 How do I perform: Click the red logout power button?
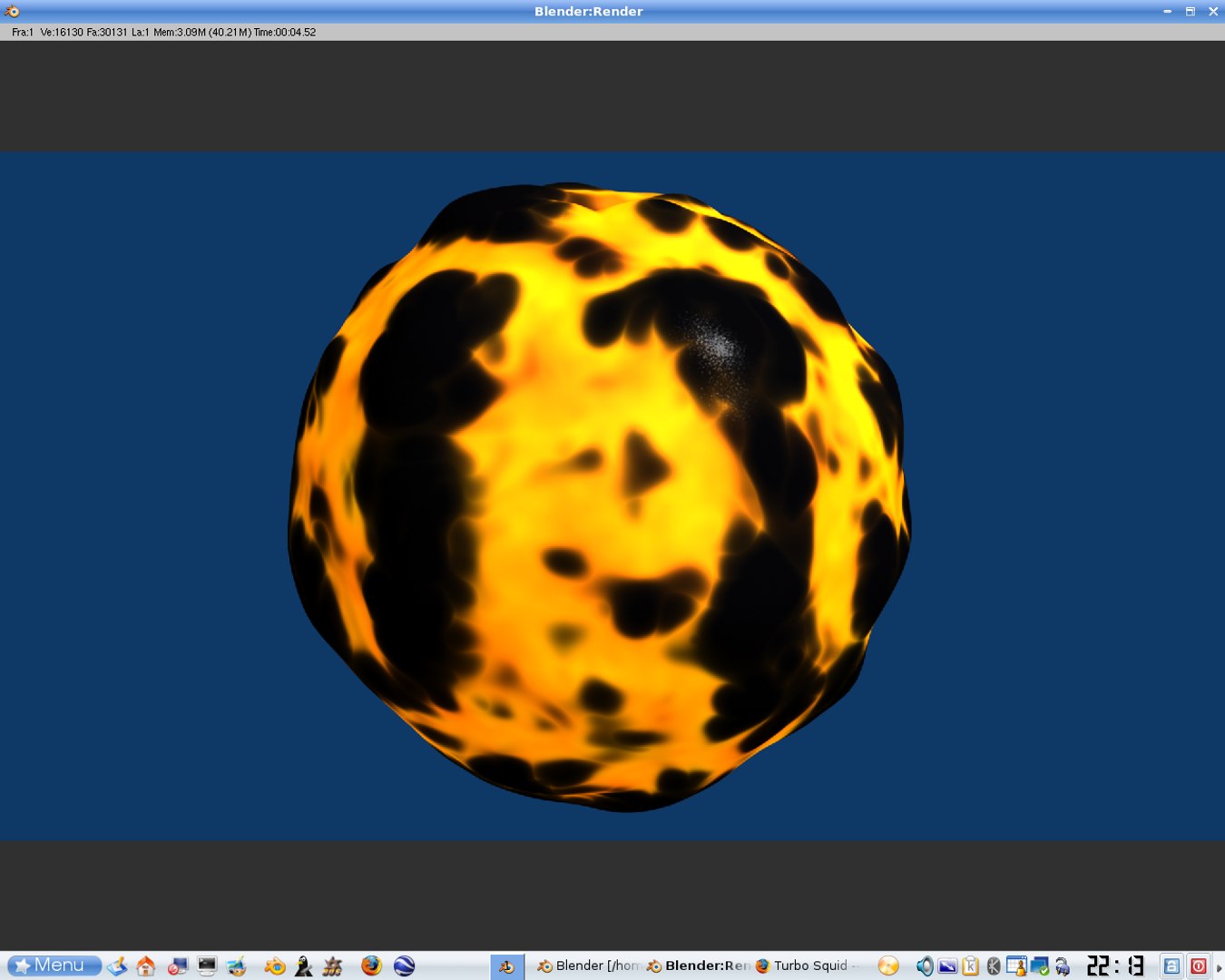pyautogui.click(x=1199, y=966)
